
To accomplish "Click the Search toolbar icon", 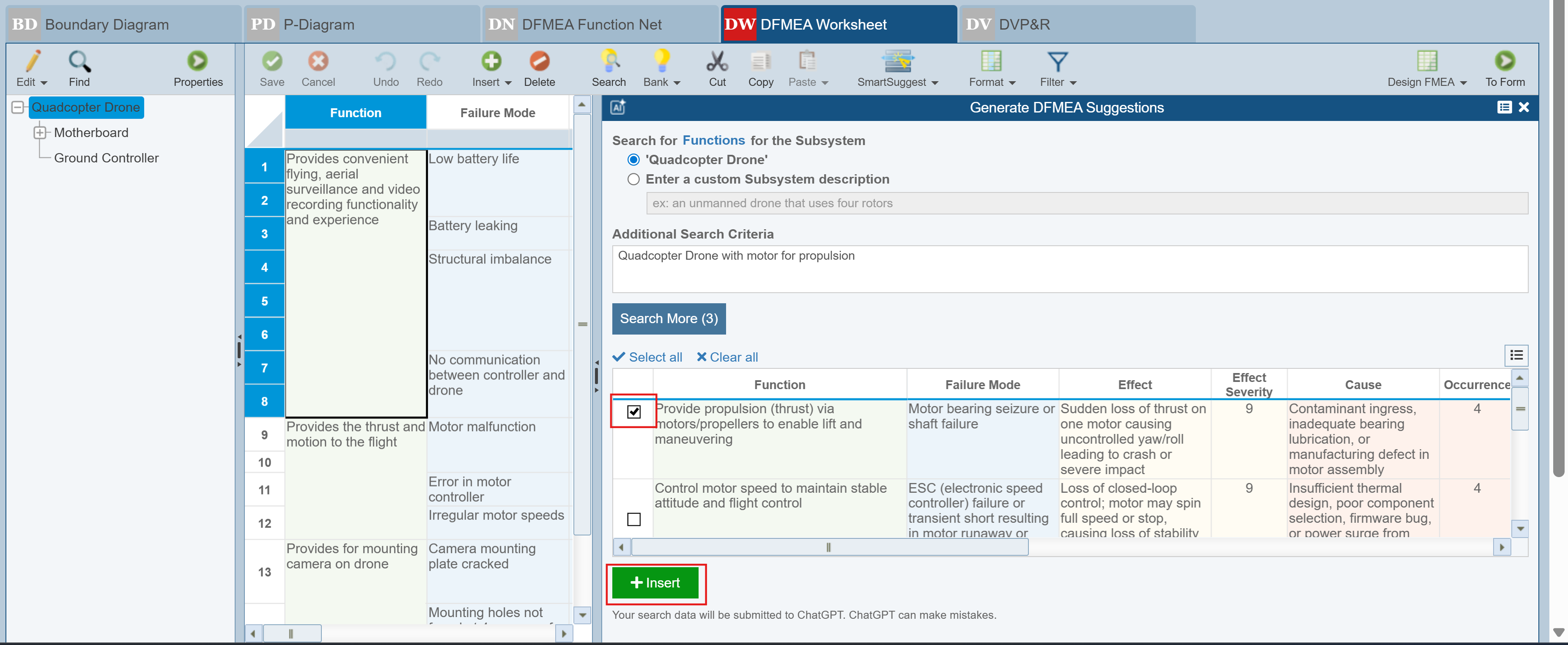I will [608, 61].
